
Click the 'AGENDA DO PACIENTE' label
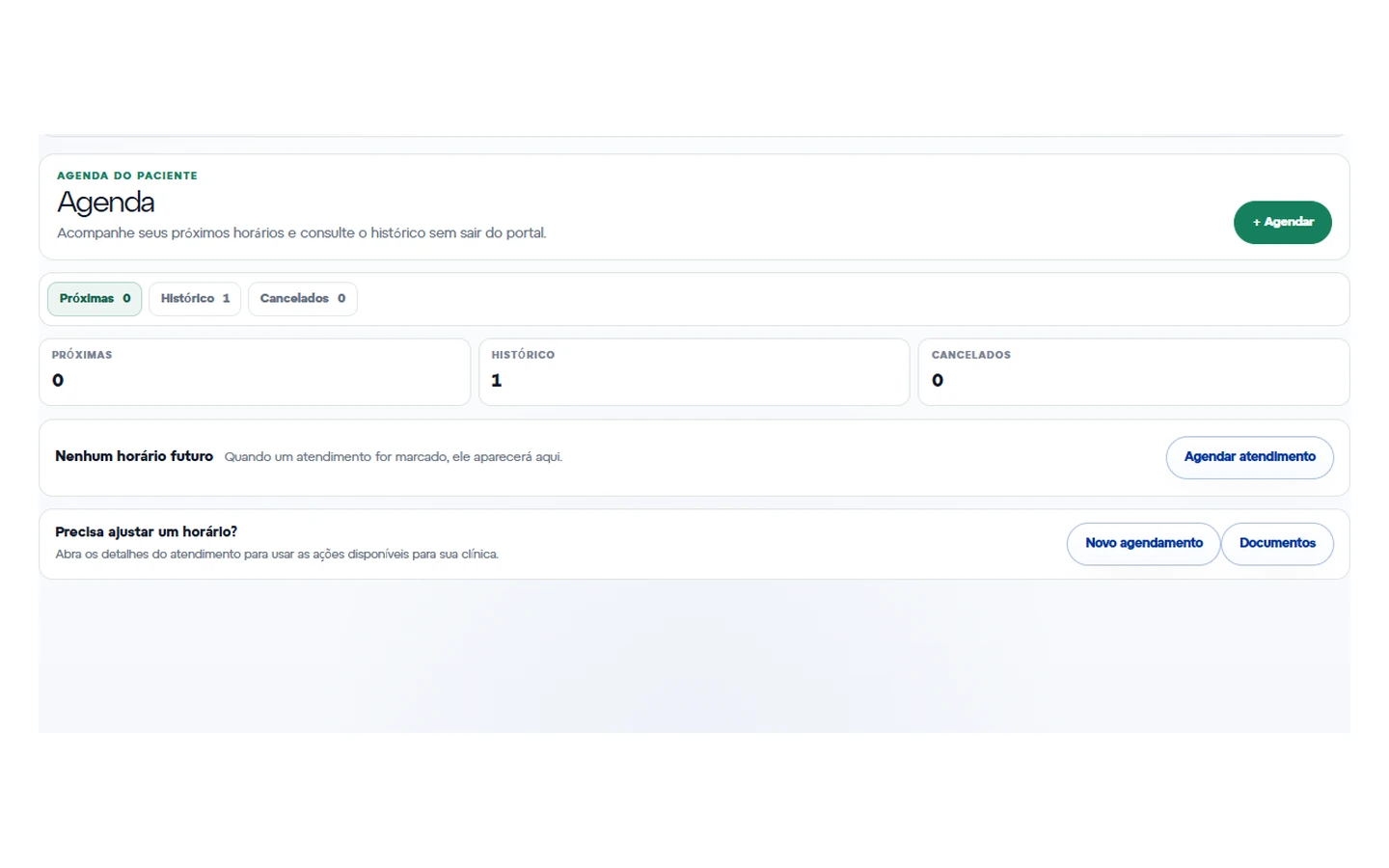(127, 176)
